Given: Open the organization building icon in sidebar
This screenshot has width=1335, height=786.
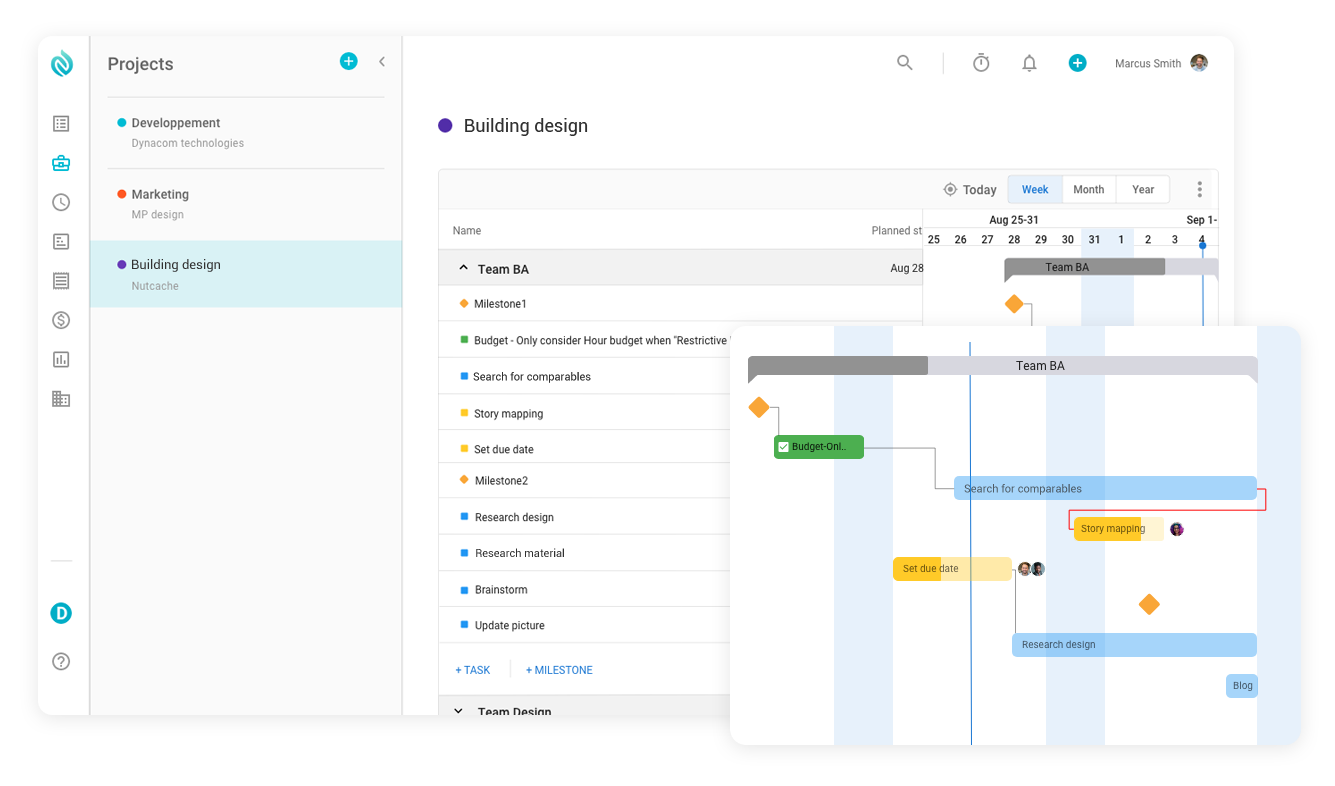Looking at the screenshot, I should (61, 398).
